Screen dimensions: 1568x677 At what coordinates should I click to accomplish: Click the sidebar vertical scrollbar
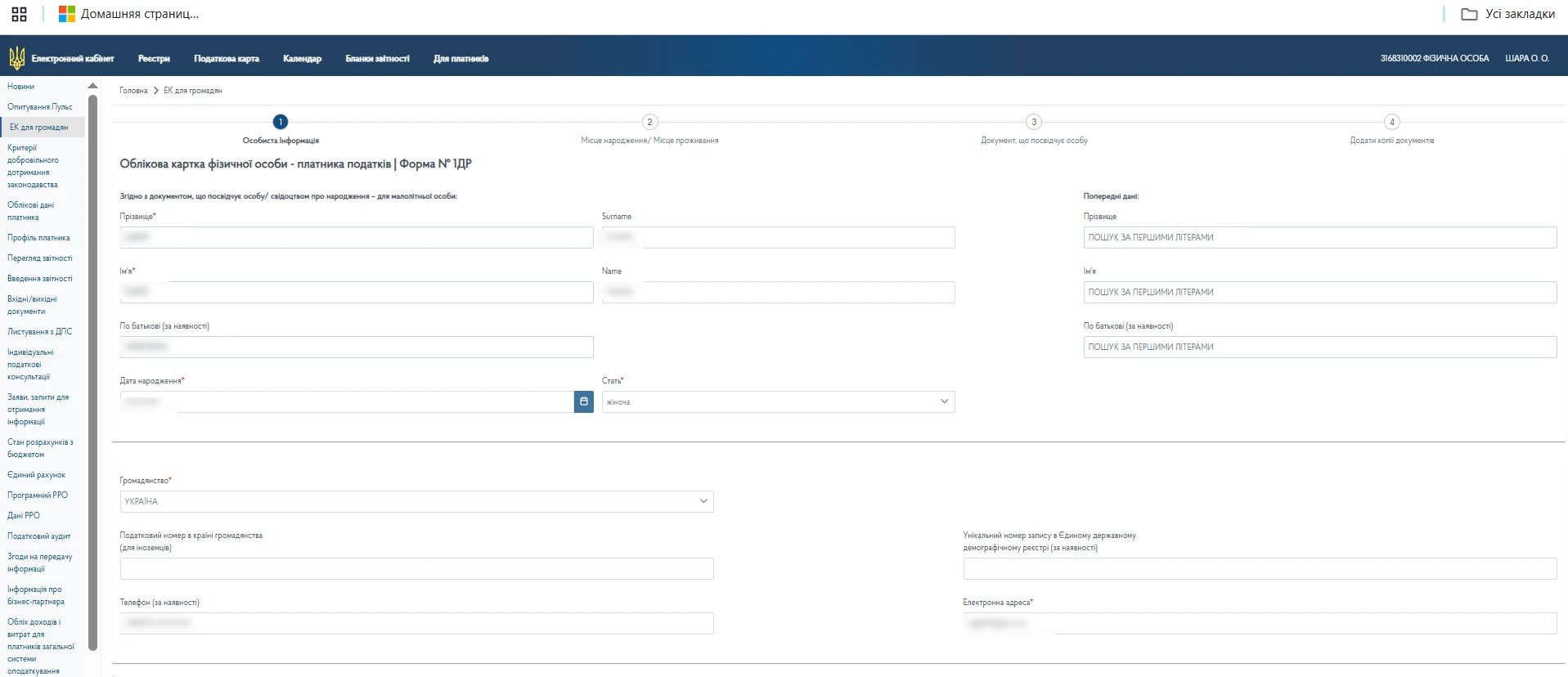pos(92,372)
